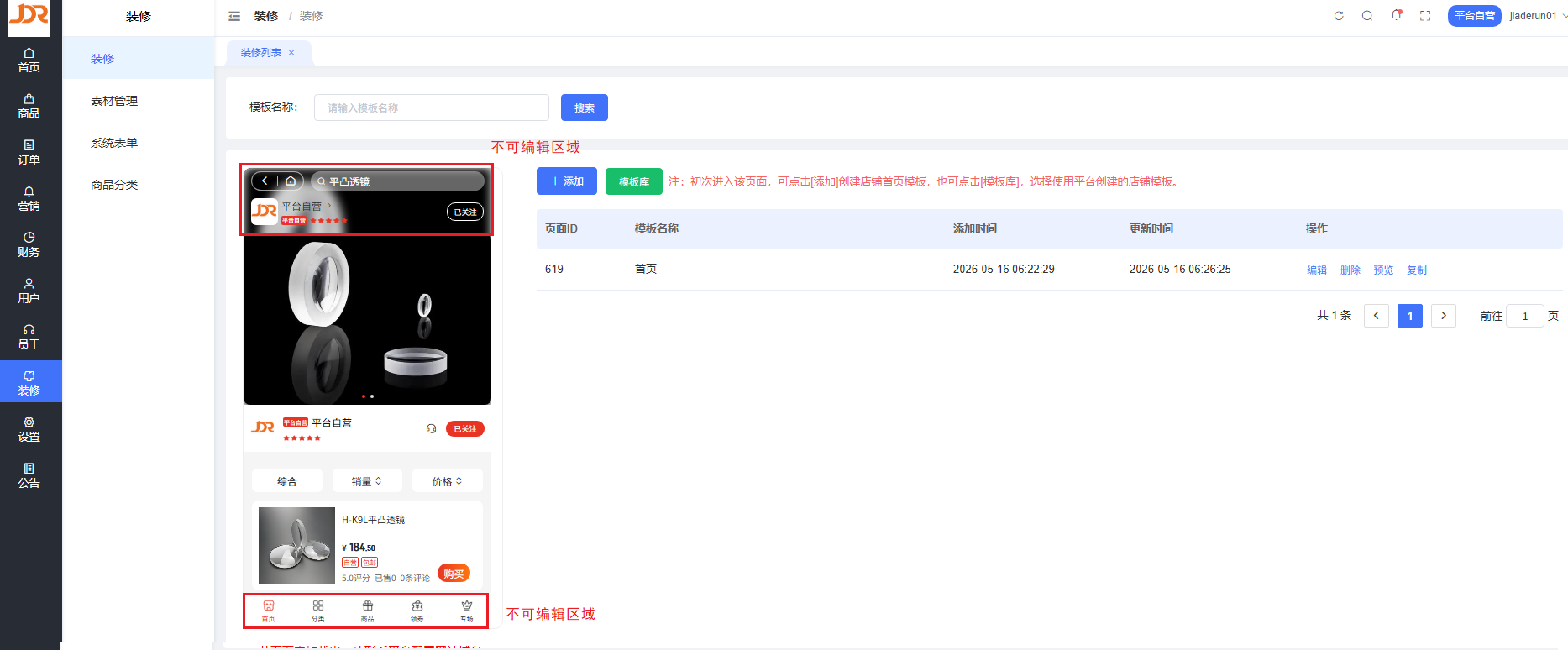
Task: Select 系统表单 in the submenu
Action: coord(114,143)
